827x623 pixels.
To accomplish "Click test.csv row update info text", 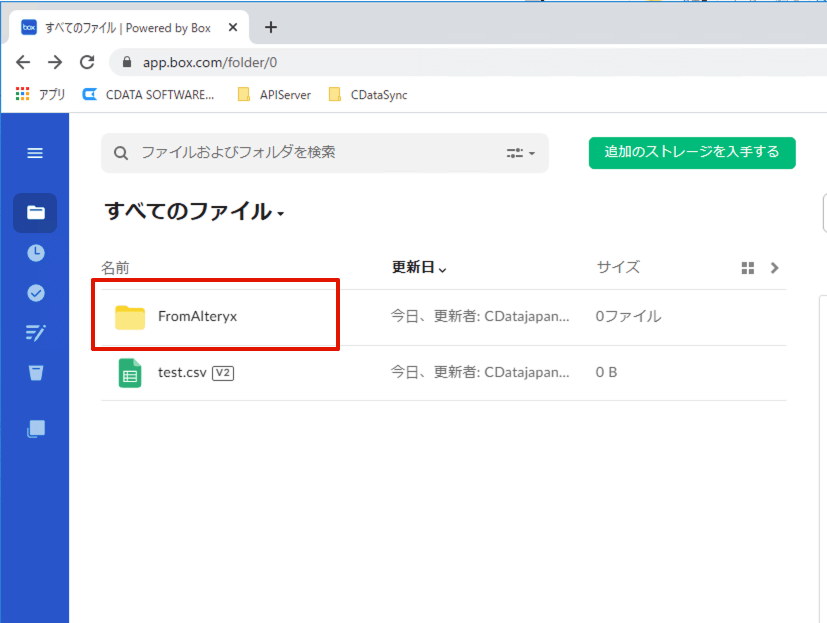I will tap(480, 372).
